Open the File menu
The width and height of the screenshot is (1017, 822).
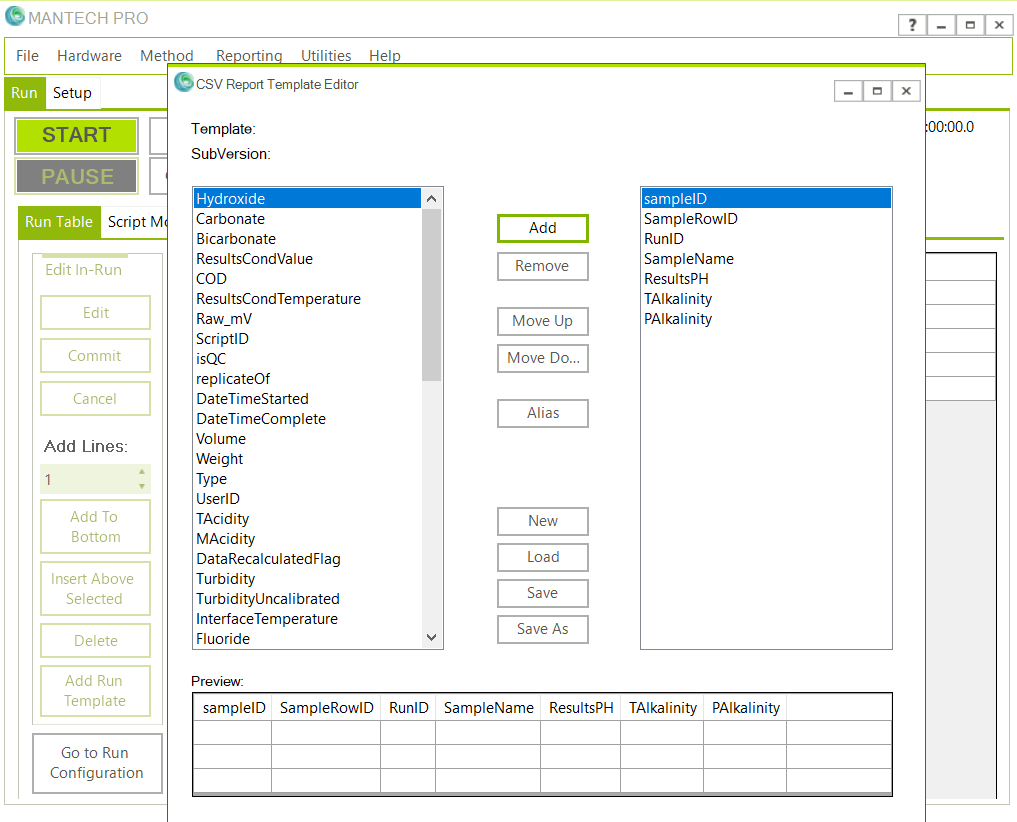click(x=27, y=56)
